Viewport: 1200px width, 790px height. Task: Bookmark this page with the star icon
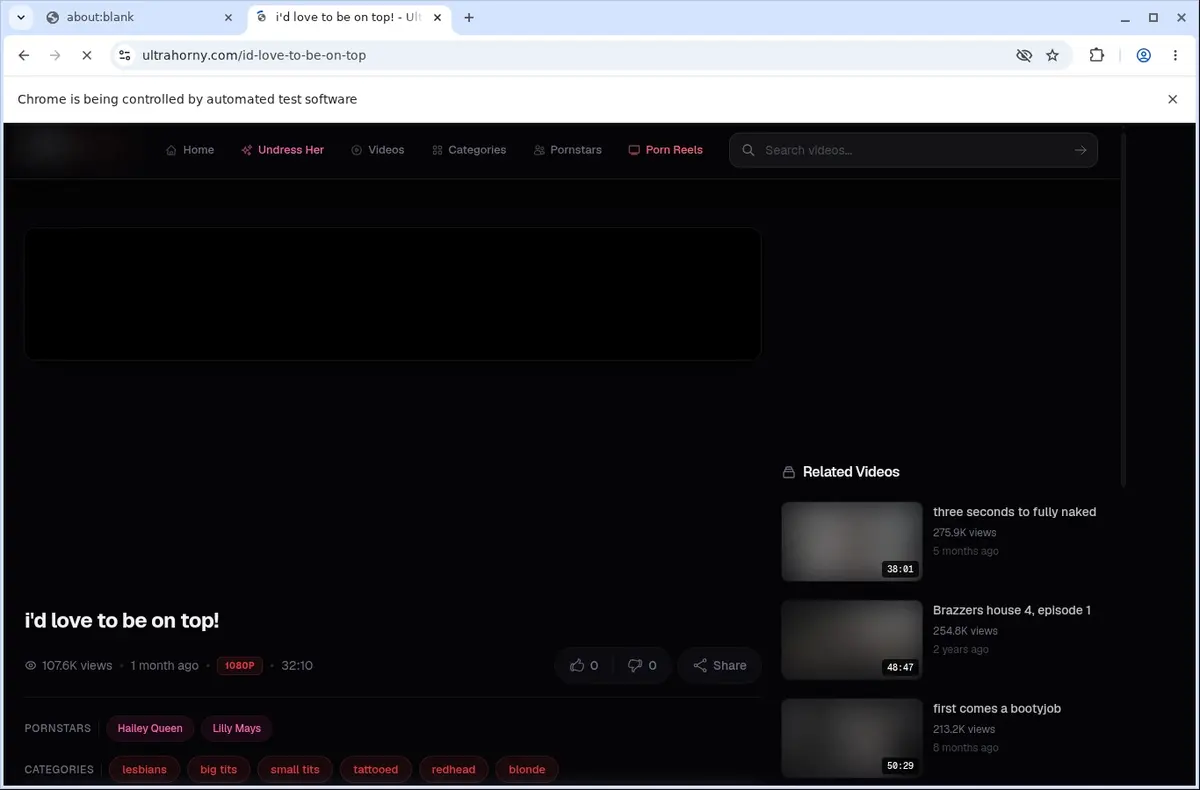pyautogui.click(x=1052, y=56)
